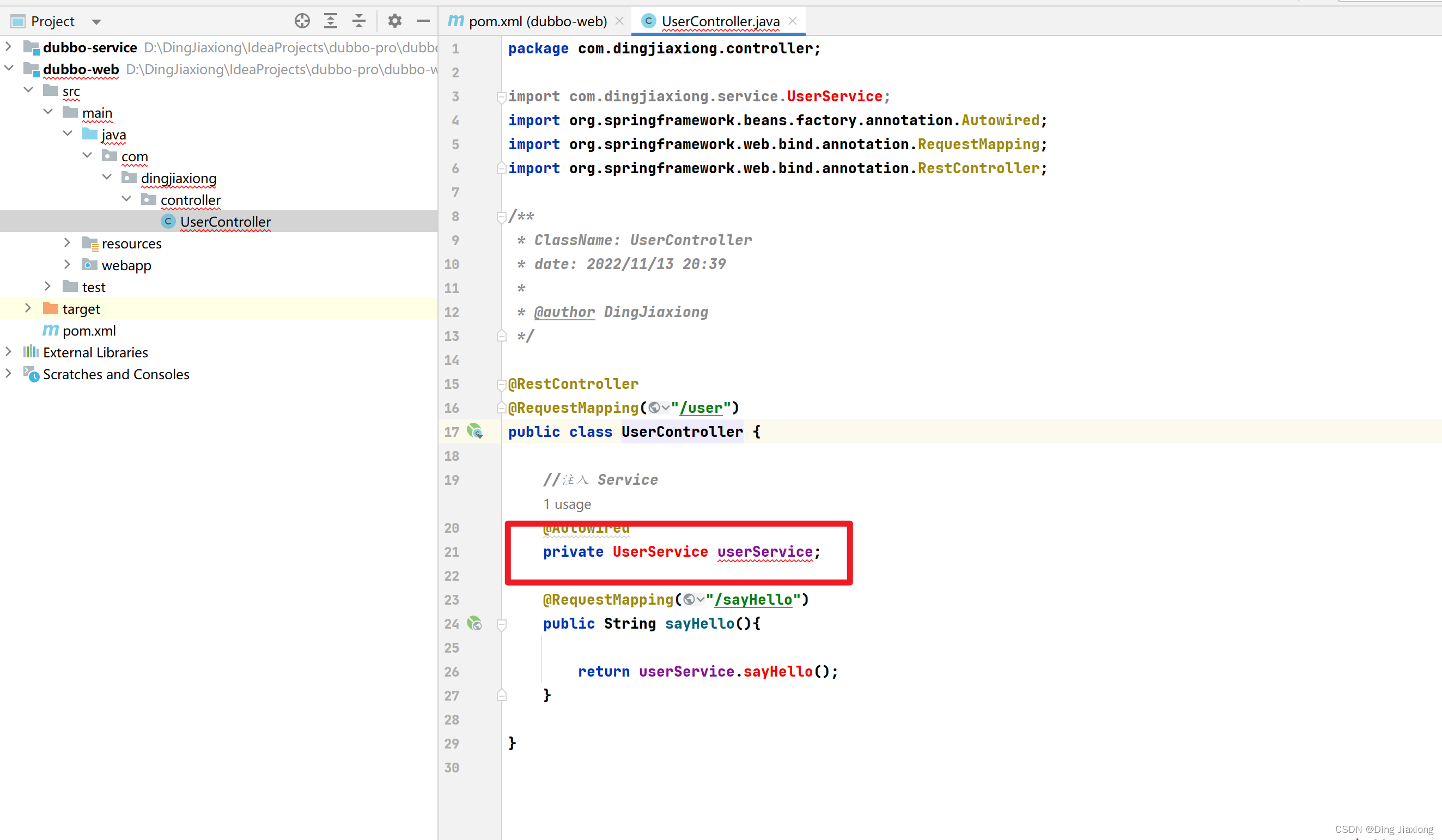Collapse the controller package
The width and height of the screenshot is (1442, 840).
(x=126, y=198)
